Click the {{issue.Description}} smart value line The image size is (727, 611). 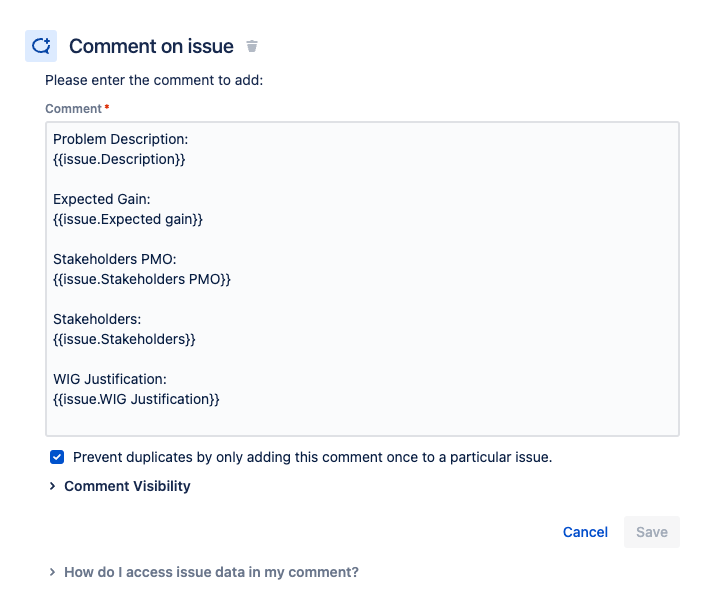pyautogui.click(x=119, y=159)
